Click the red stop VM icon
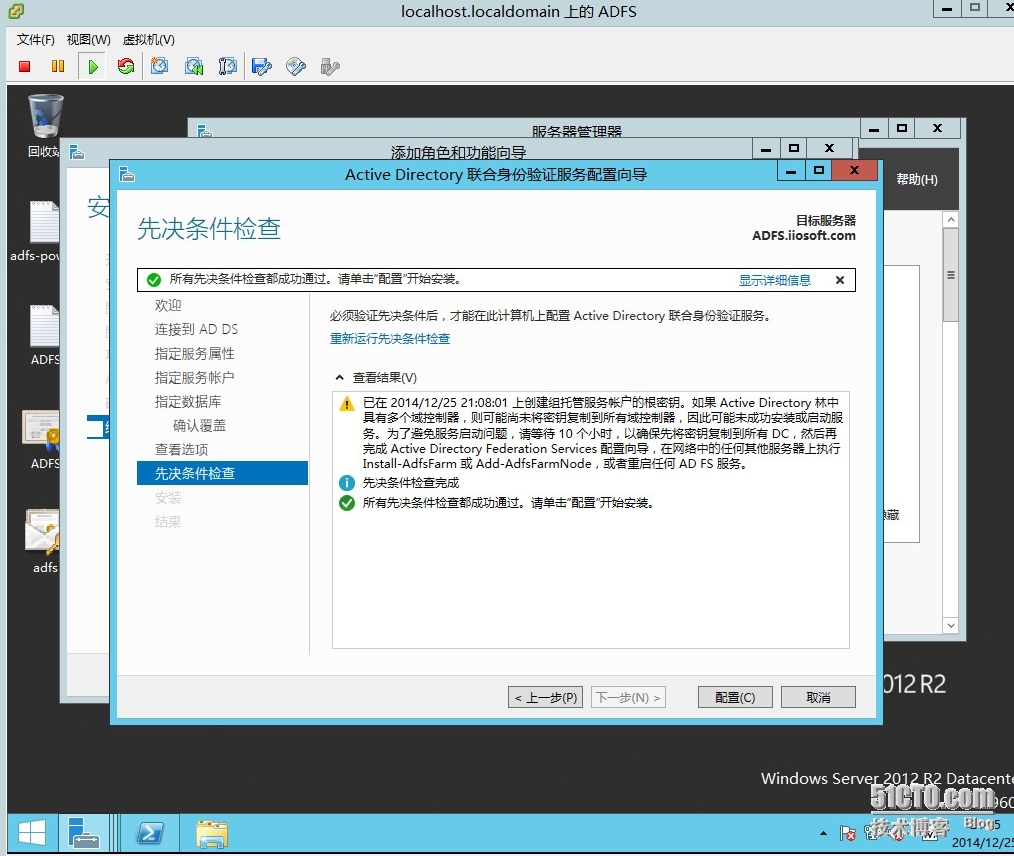Viewport: 1014px width, 856px height. [x=25, y=67]
